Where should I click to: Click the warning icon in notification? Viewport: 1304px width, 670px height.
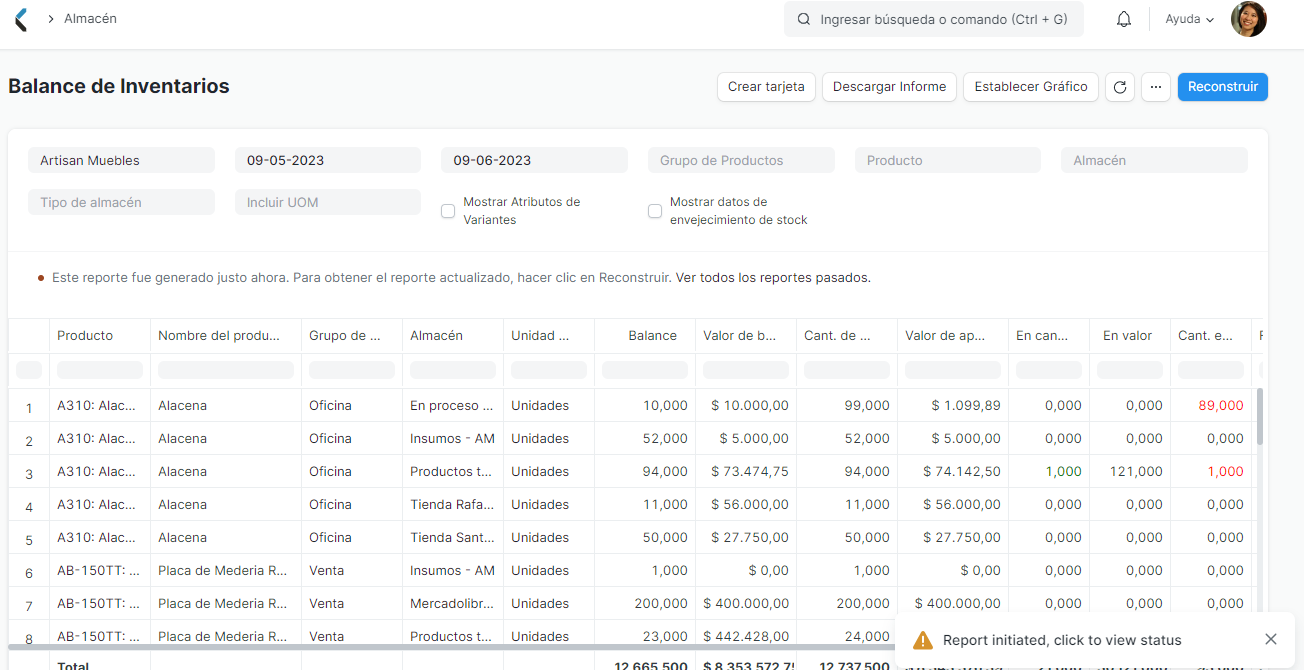(x=923, y=640)
